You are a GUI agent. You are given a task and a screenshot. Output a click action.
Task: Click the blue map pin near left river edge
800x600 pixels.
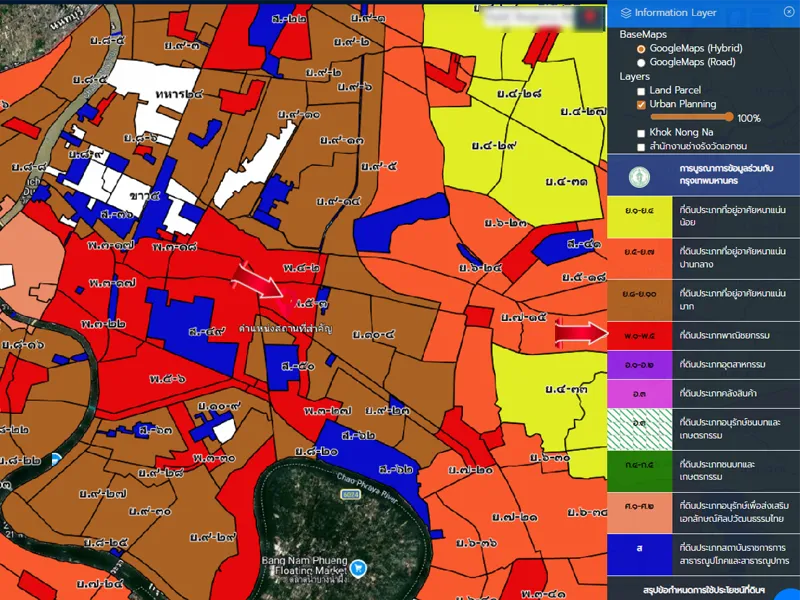click(56, 459)
